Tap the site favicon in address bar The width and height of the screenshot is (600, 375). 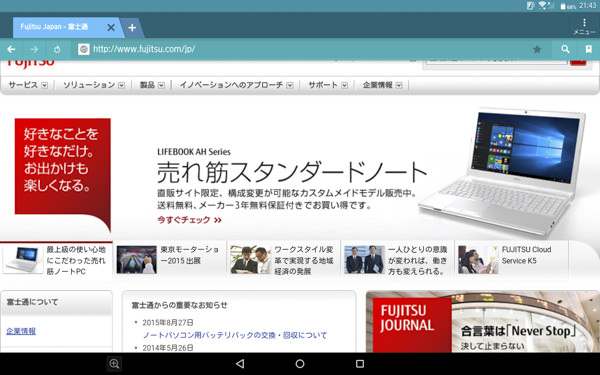point(84,49)
